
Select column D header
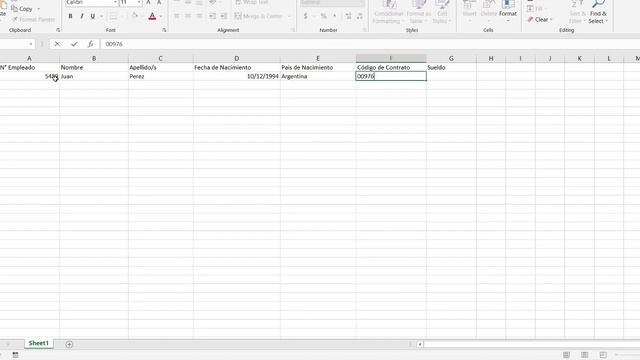(237, 58)
